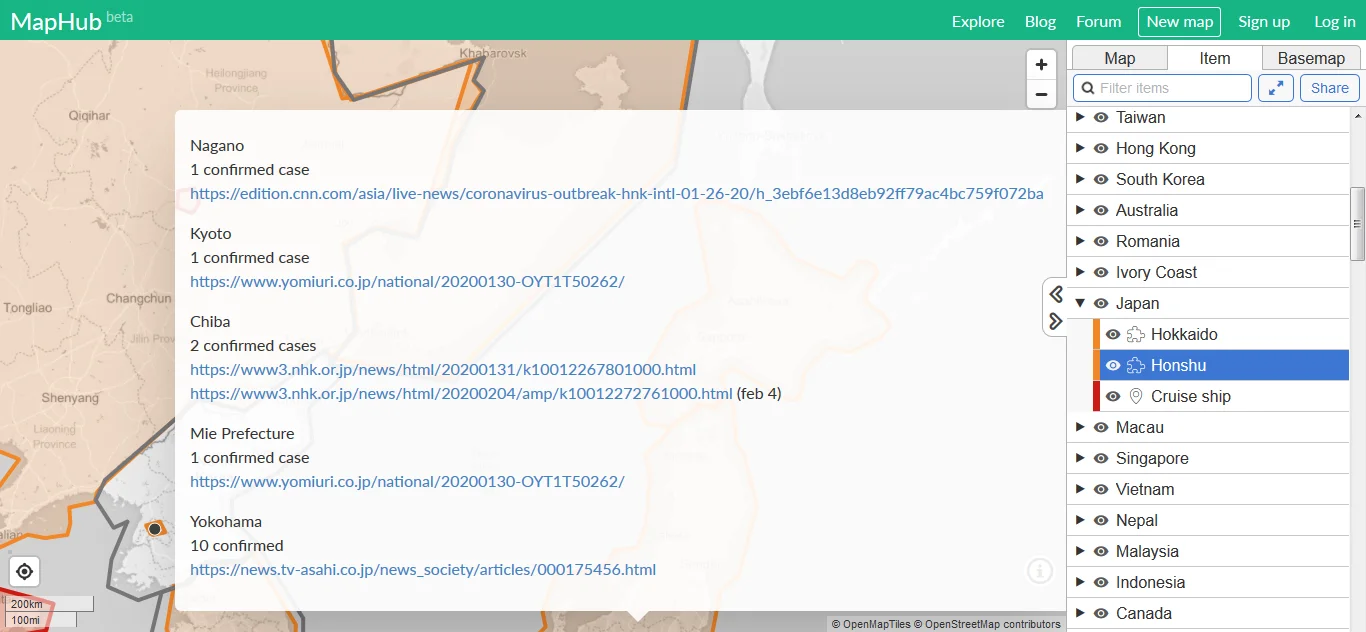Hide the Malaysia group
Screen dimensions: 1366x632
click(x=1101, y=551)
